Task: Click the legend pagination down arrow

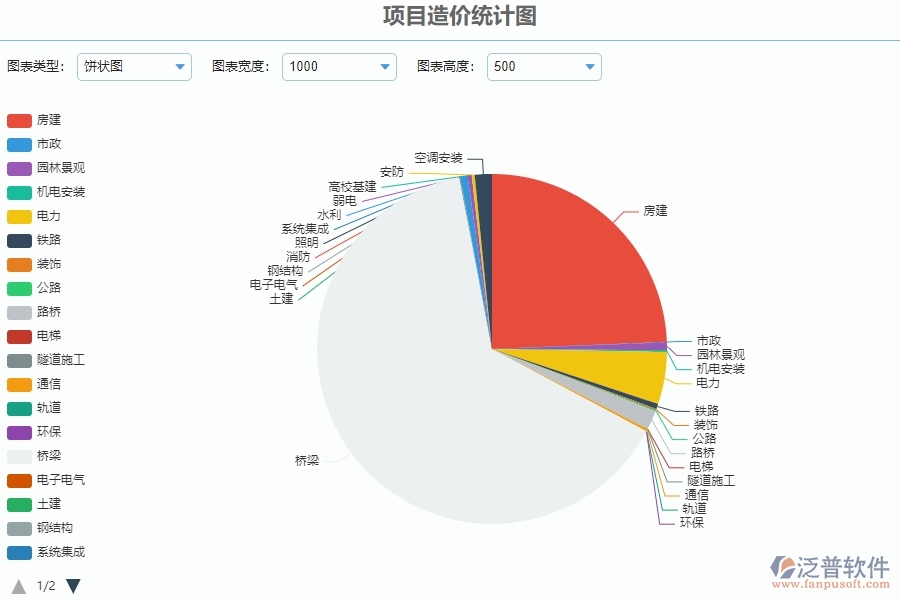Action: coord(73,586)
